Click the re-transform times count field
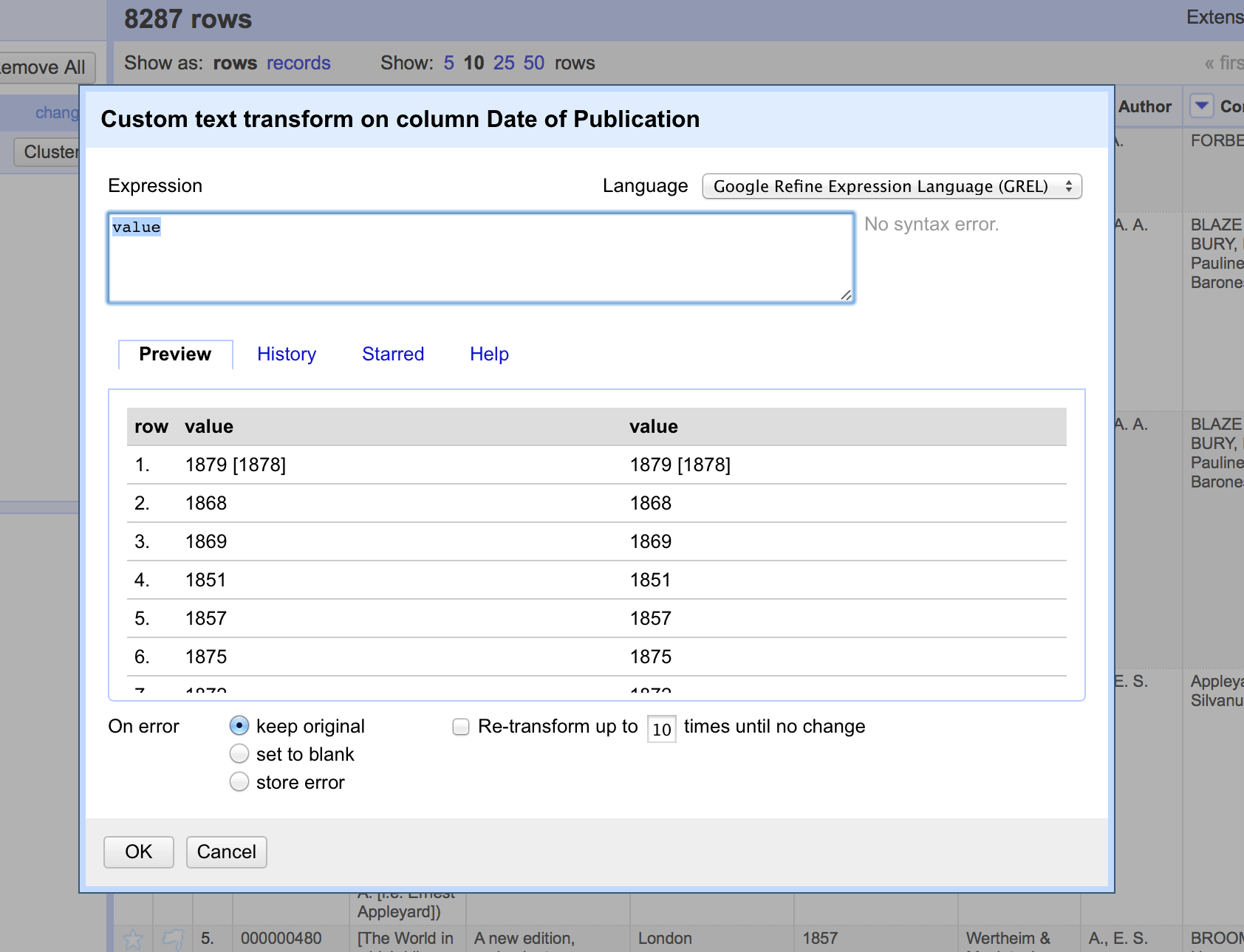This screenshot has height=952, width=1244. click(661, 729)
